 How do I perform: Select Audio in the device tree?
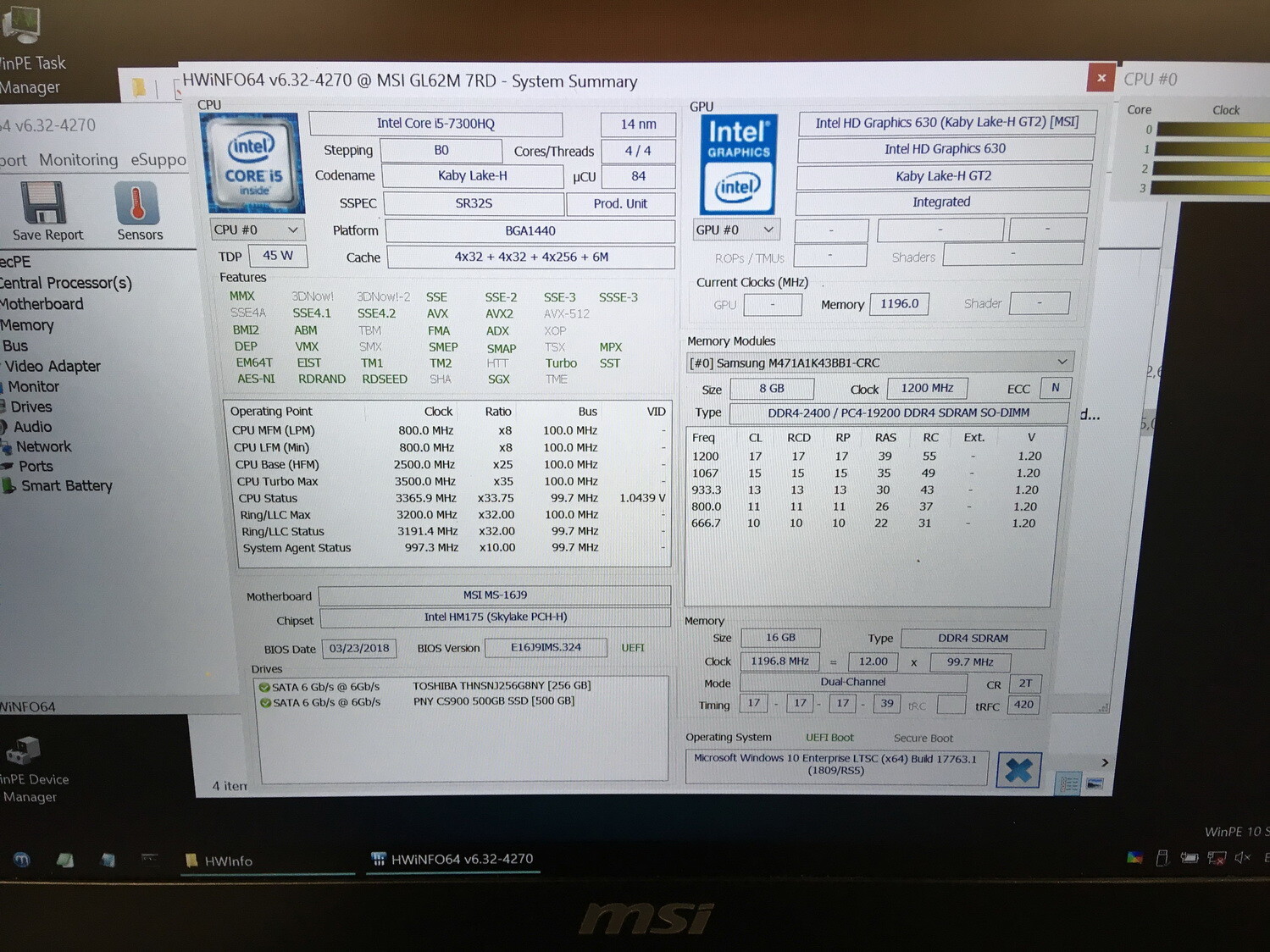pos(32,427)
